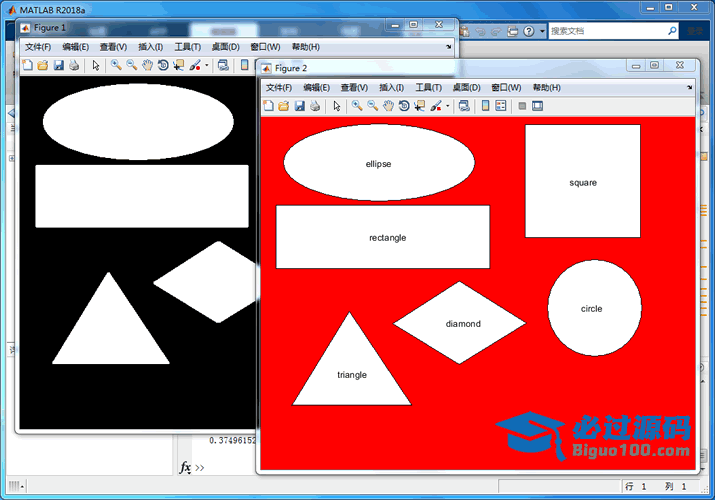The image size is (715, 500).
Task: Open 桌面(D) menu in Figure 2
Action: 466,88
